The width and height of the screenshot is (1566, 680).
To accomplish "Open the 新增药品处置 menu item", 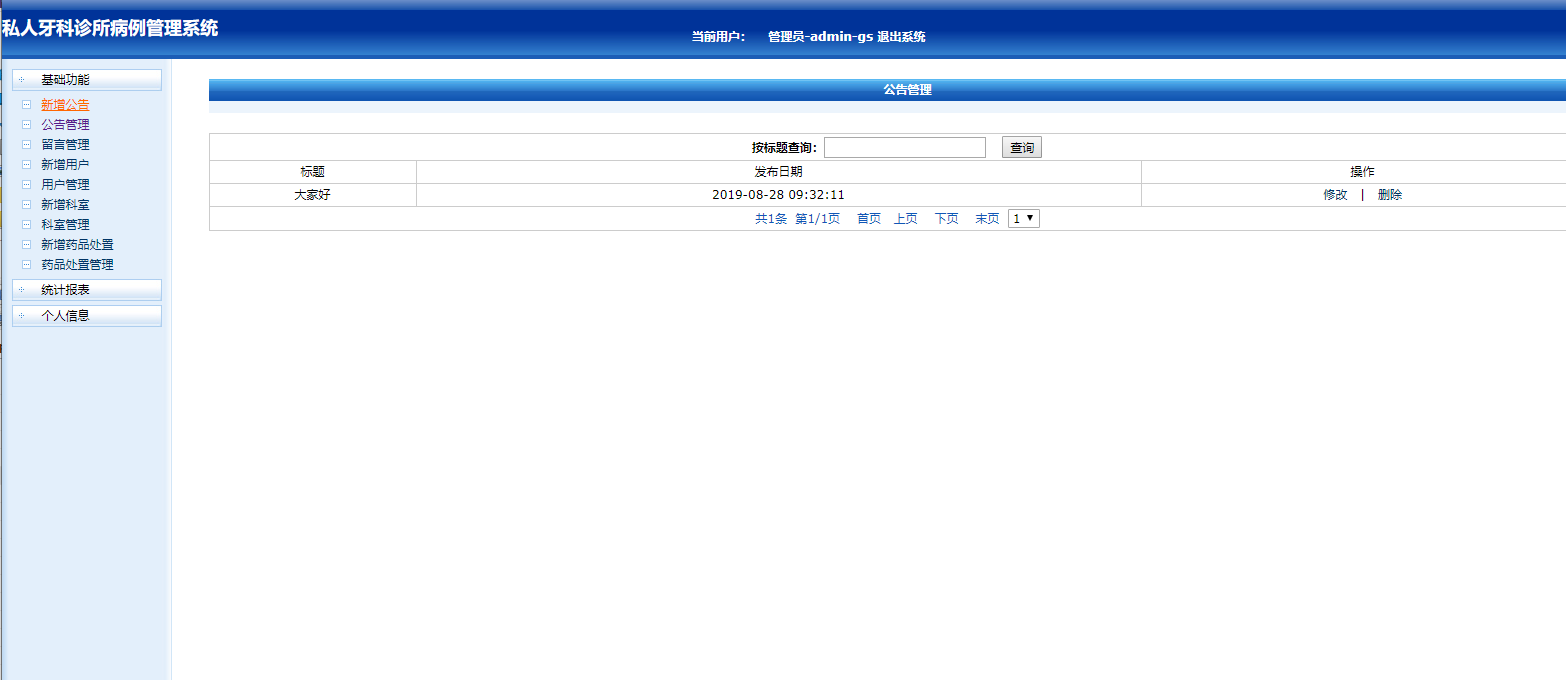I will pyautogui.click(x=79, y=244).
